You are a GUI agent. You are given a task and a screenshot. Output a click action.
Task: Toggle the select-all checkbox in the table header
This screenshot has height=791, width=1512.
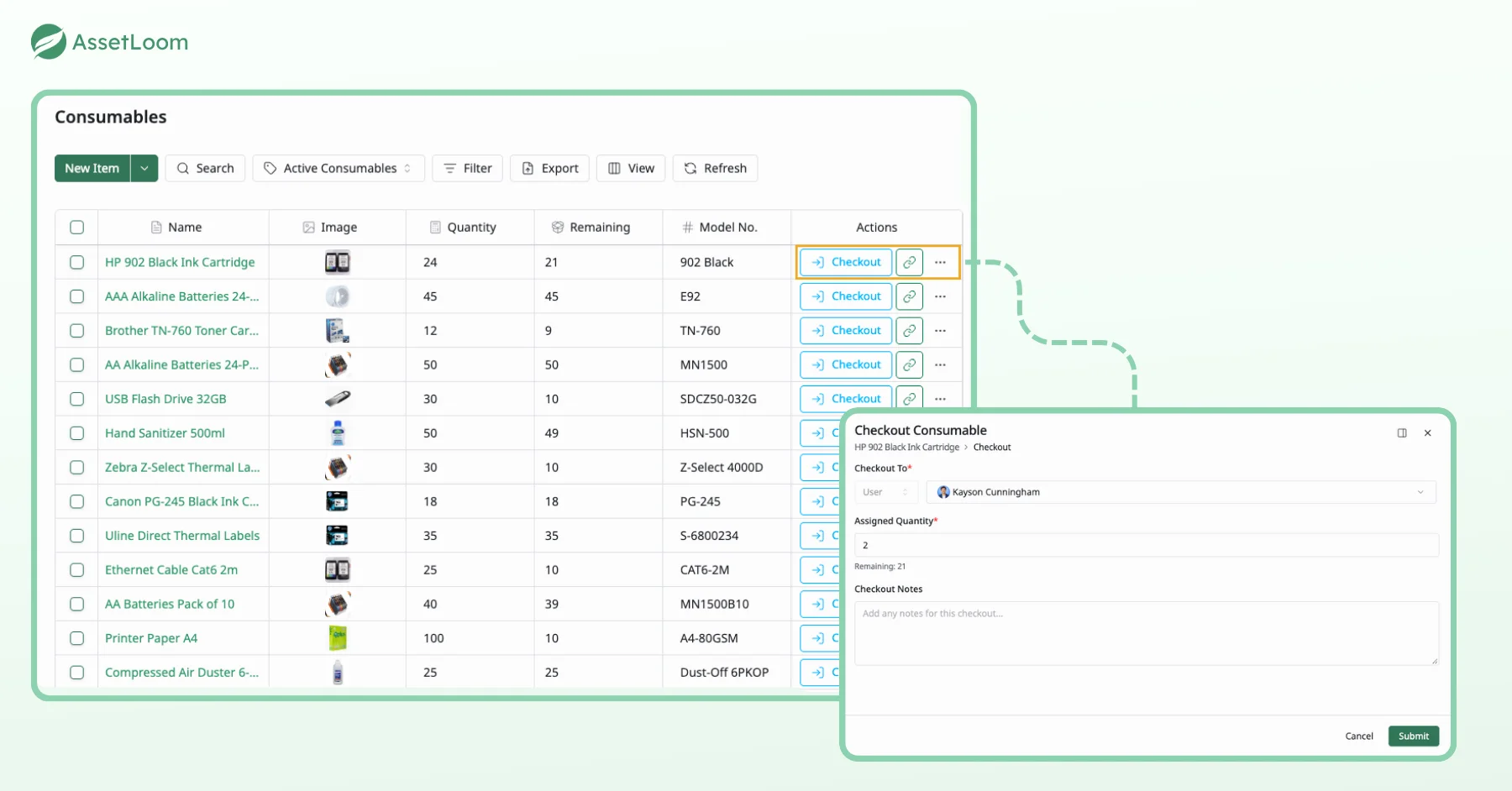[x=76, y=228]
